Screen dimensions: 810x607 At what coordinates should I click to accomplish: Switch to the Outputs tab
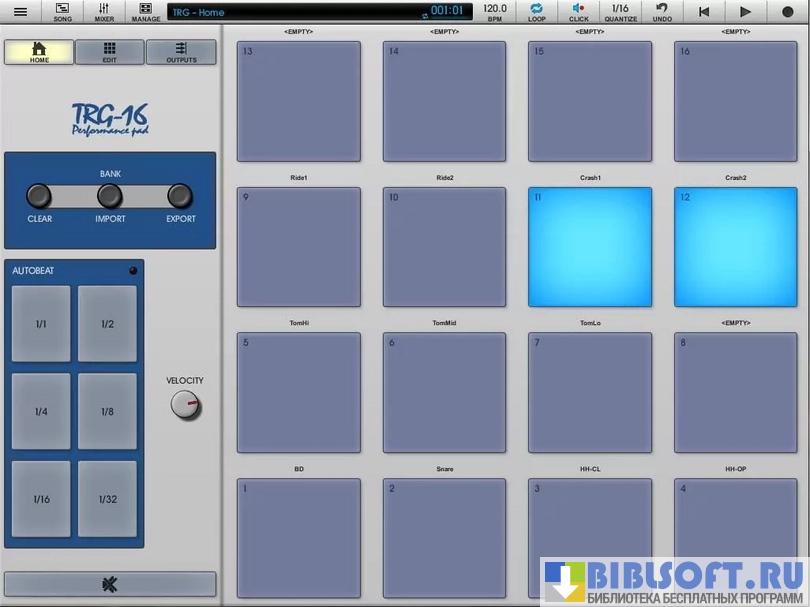181,52
